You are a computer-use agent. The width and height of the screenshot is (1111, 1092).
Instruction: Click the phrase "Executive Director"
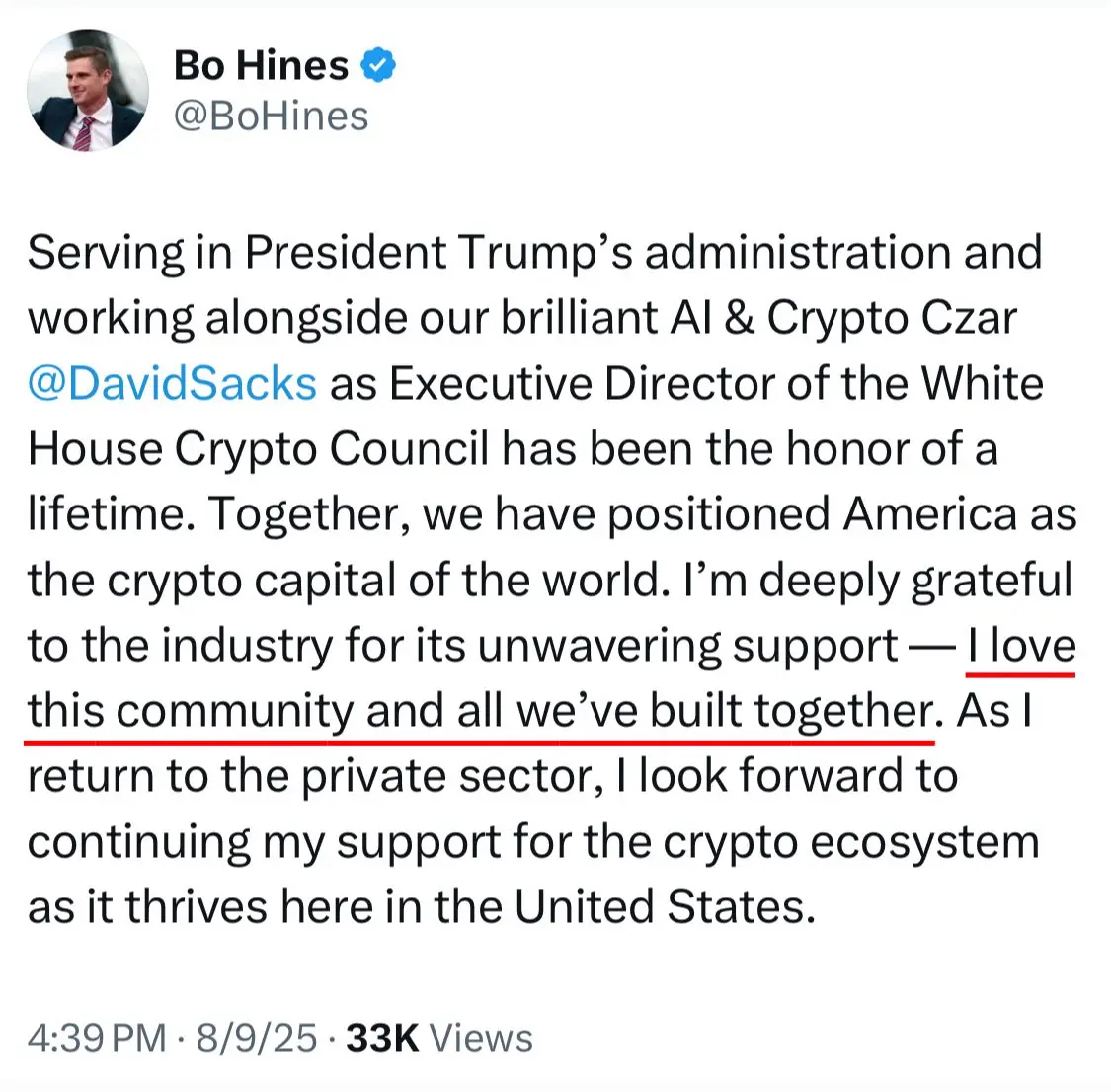tap(491, 383)
